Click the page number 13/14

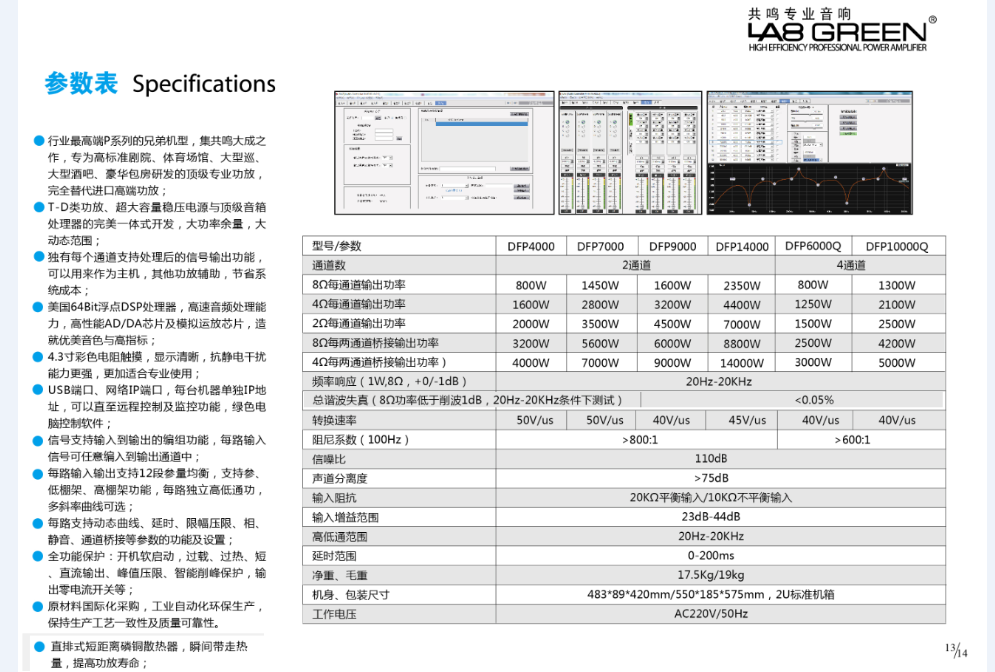[x=956, y=651]
